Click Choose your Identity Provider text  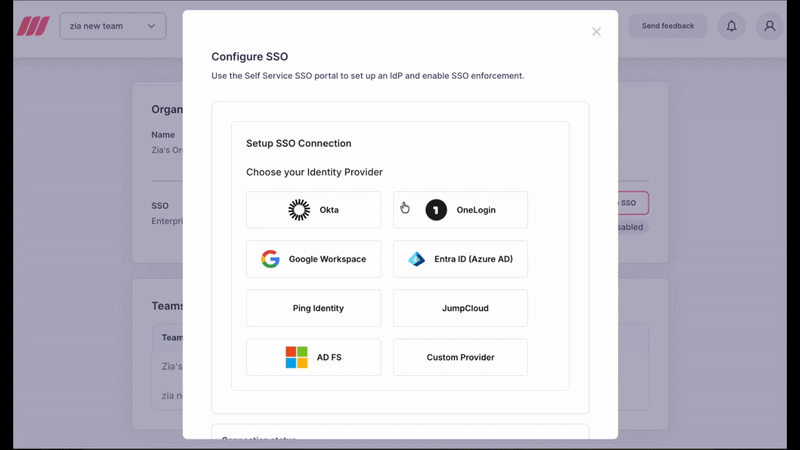point(314,172)
